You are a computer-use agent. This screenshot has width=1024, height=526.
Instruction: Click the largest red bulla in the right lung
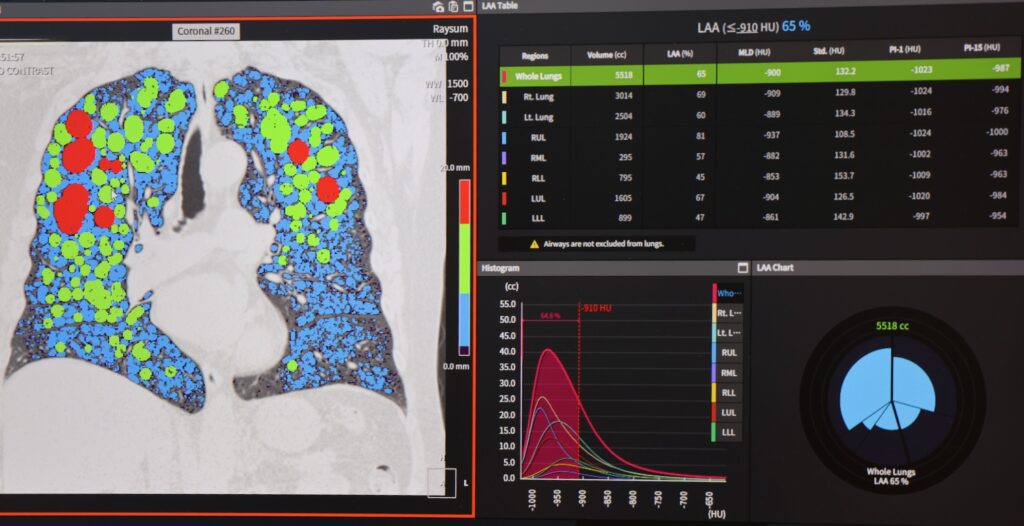(71, 208)
